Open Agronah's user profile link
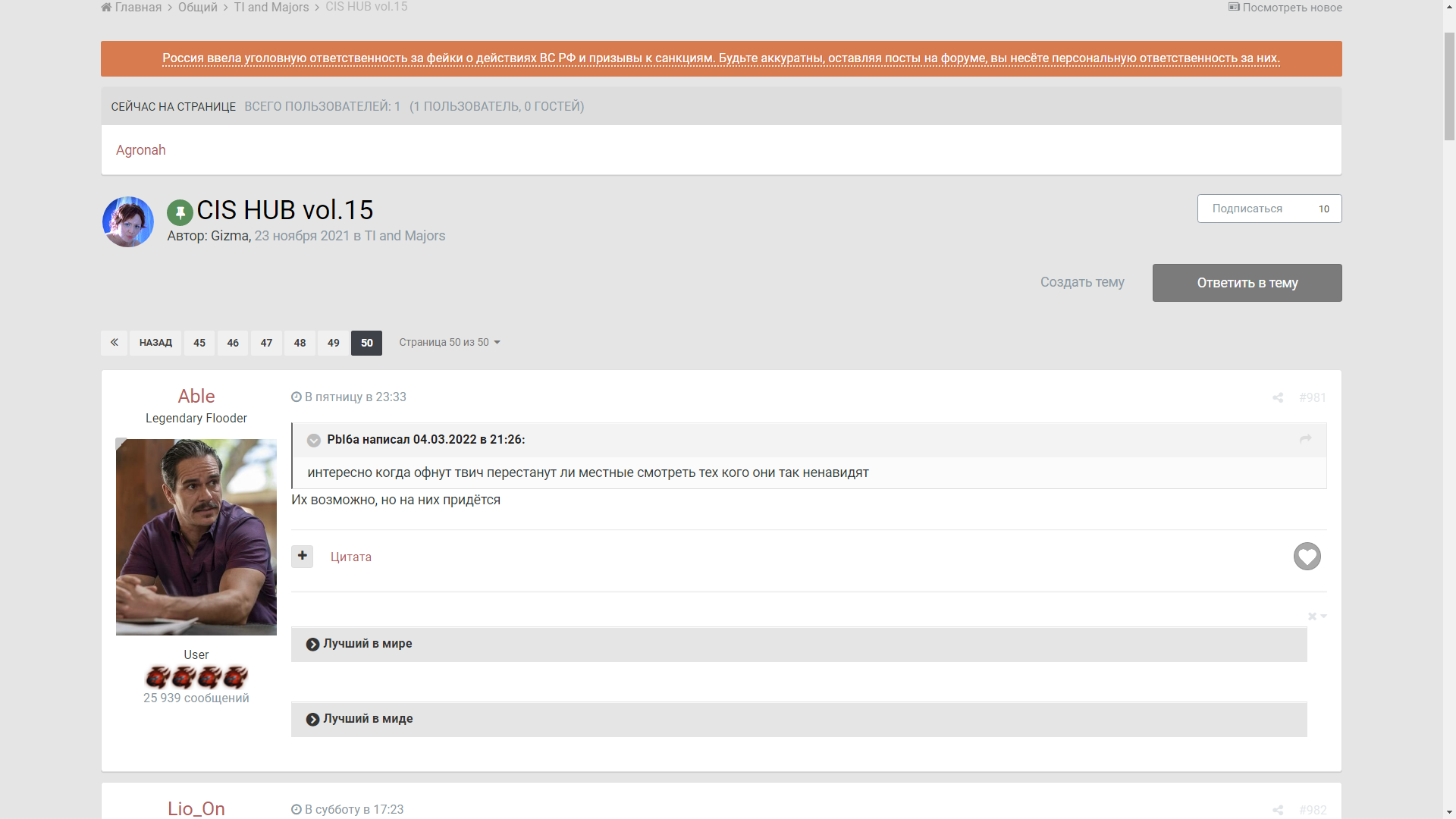Viewport: 1456px width, 819px height. pyautogui.click(x=140, y=150)
